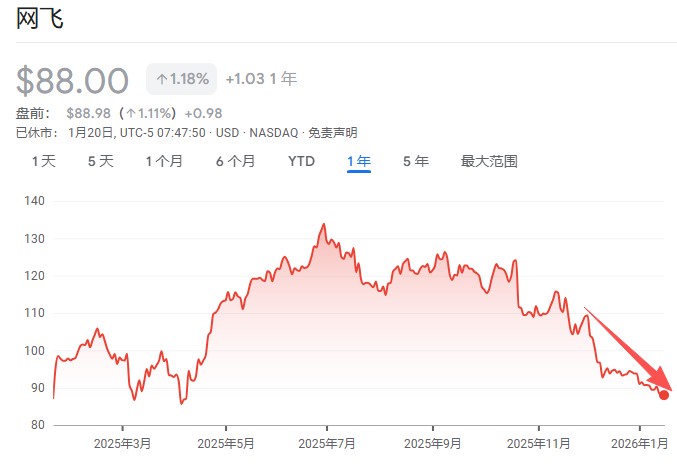Click the 100 y-axis value
The width and height of the screenshot is (677, 464).
click(x=35, y=350)
